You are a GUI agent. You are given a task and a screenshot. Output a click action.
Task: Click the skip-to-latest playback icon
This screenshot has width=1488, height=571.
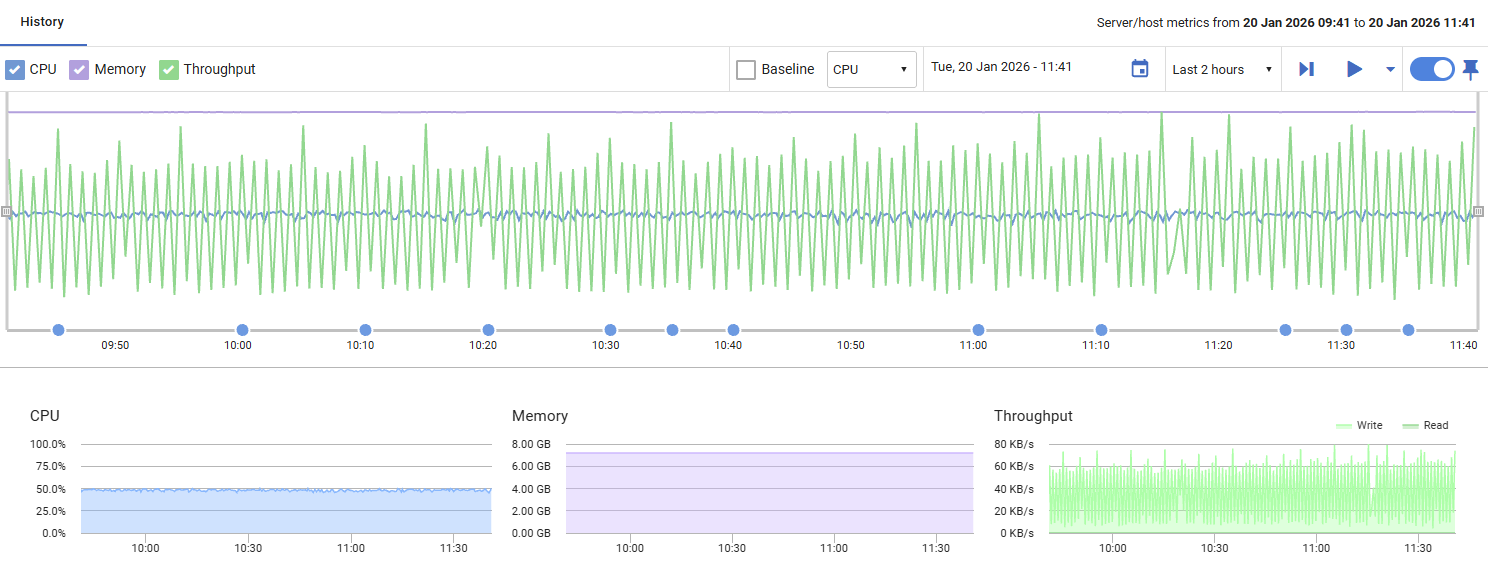tap(1306, 69)
